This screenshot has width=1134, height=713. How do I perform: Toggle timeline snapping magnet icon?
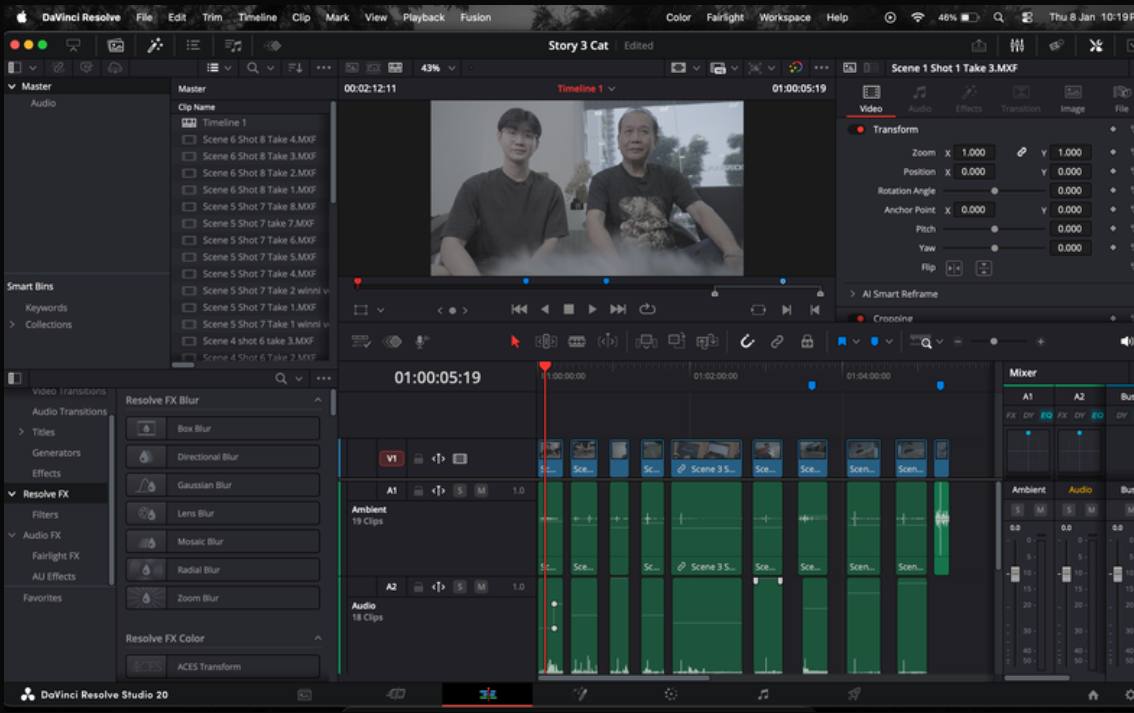pyautogui.click(x=747, y=342)
